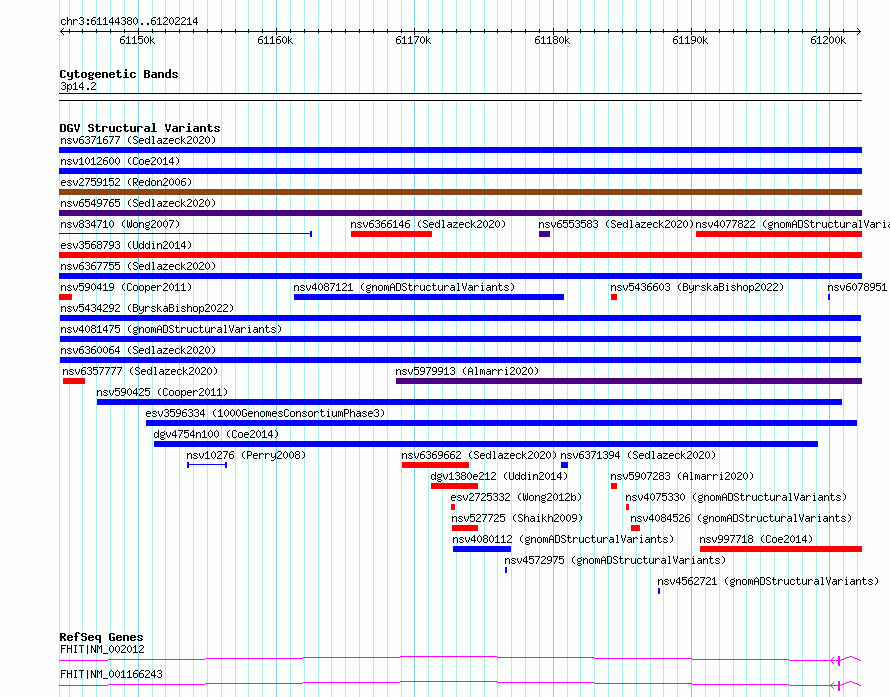The image size is (890, 697).
Task: Click the nsv4084526 gnomAD red block
Action: [635, 528]
